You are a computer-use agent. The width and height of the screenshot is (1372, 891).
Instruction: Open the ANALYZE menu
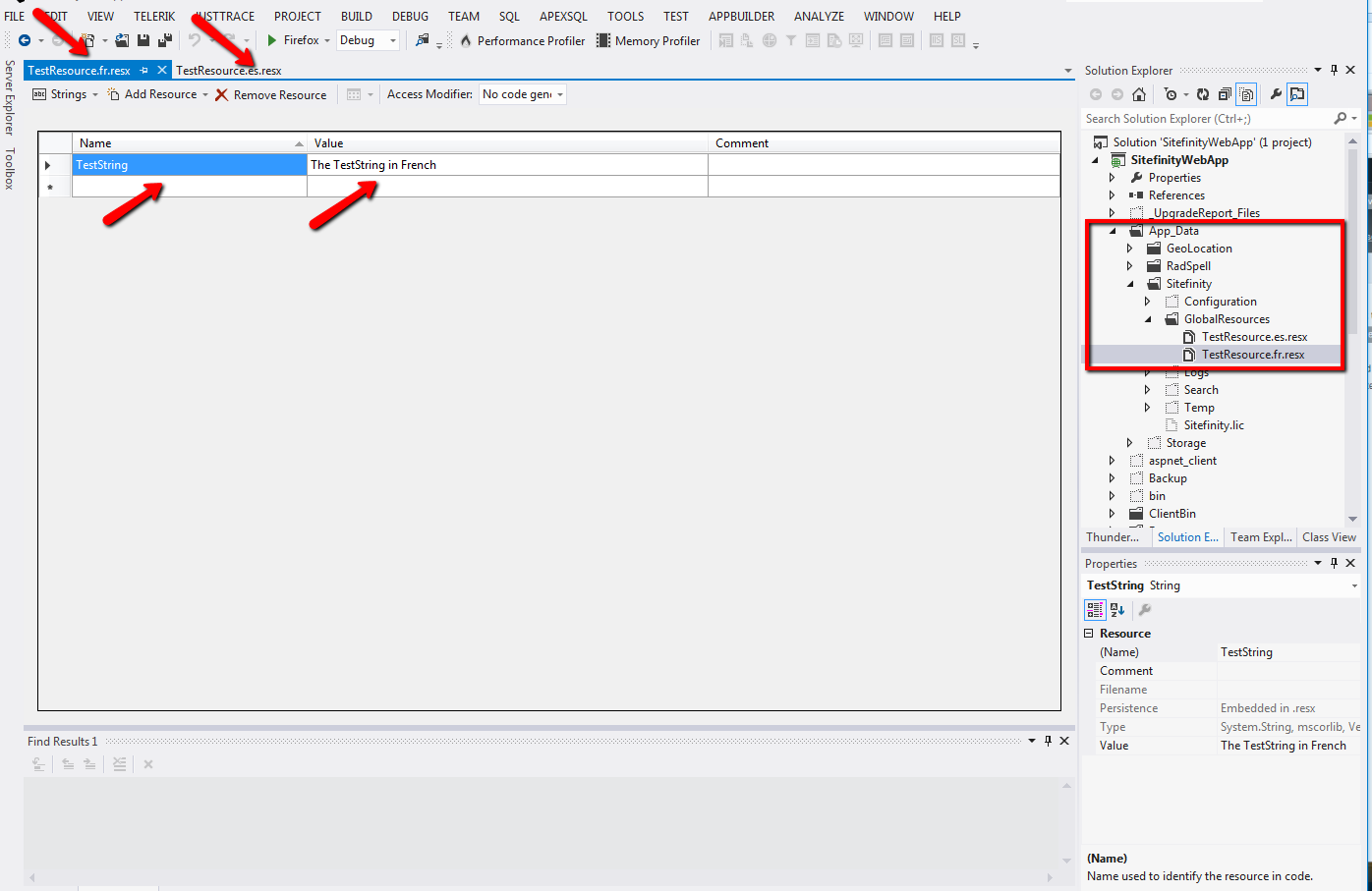pos(819,16)
